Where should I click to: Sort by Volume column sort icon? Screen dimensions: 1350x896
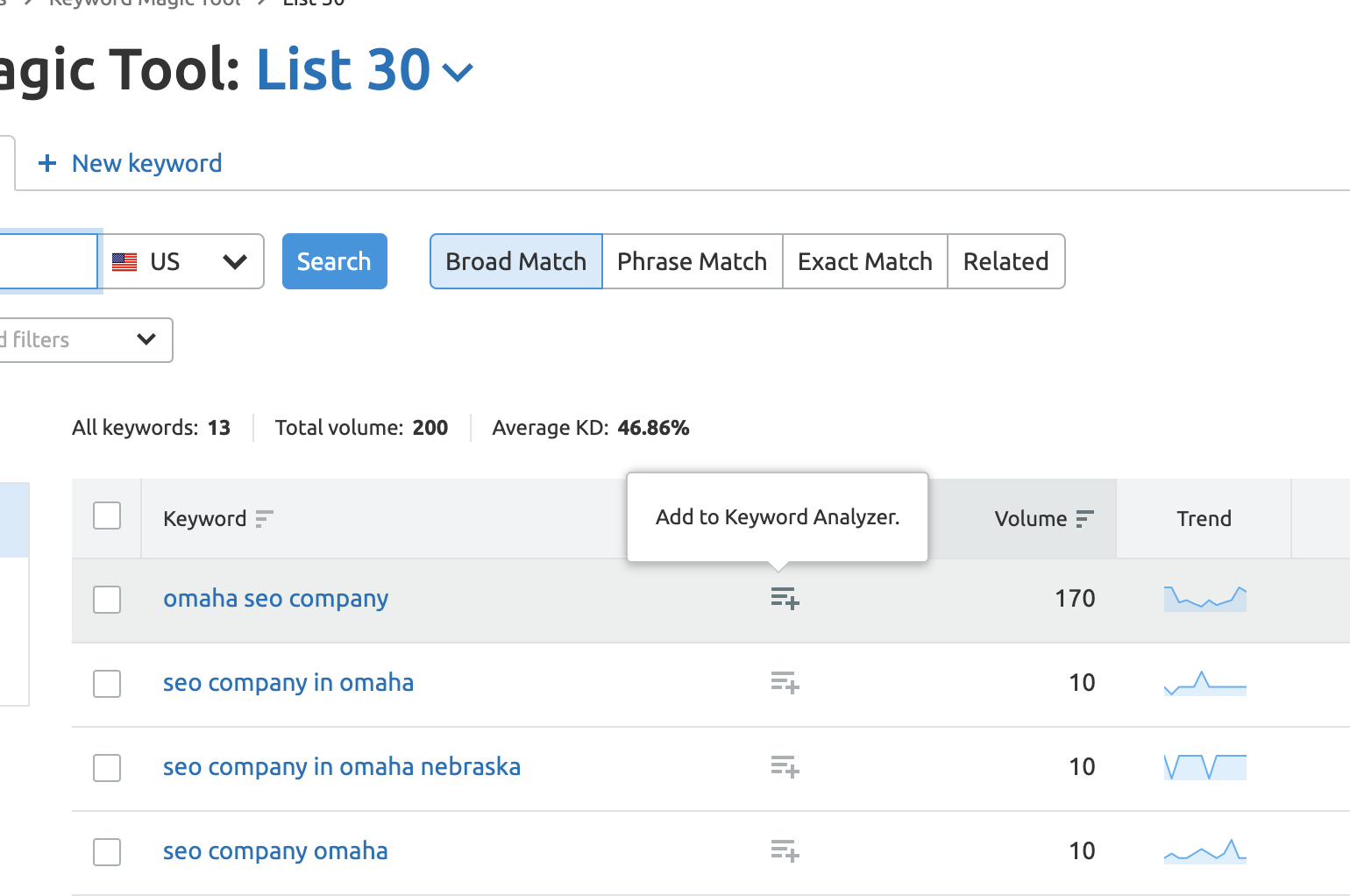coord(1084,519)
